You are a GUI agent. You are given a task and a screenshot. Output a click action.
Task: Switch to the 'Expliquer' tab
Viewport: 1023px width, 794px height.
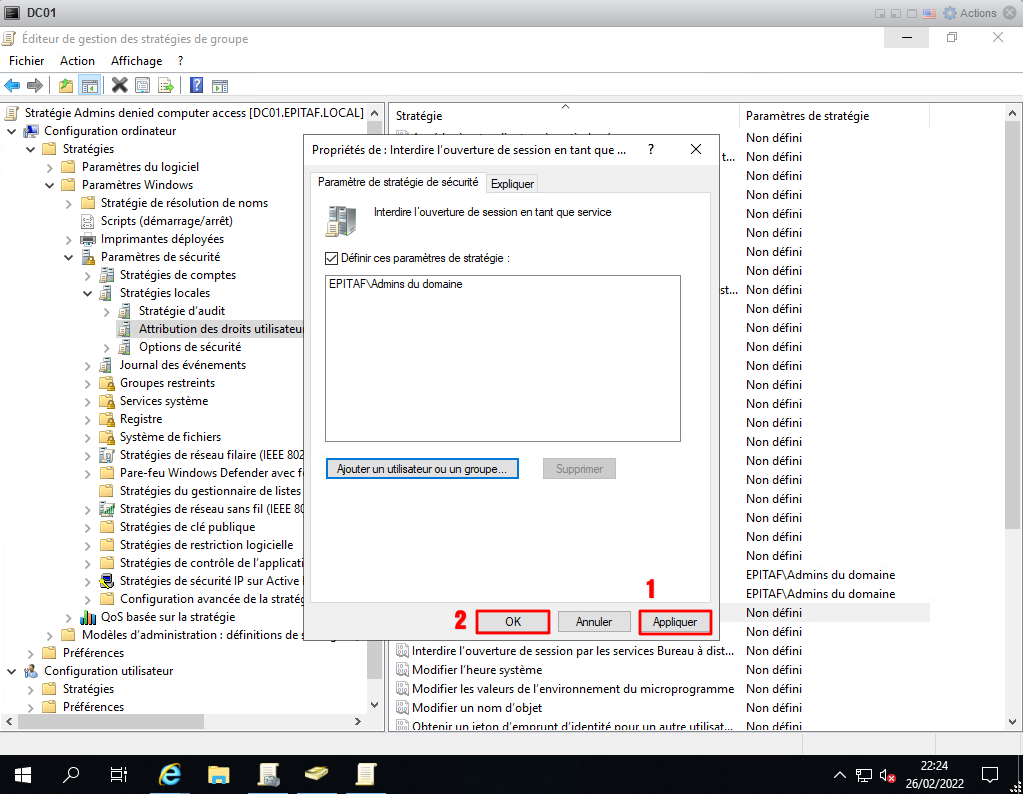[512, 184]
